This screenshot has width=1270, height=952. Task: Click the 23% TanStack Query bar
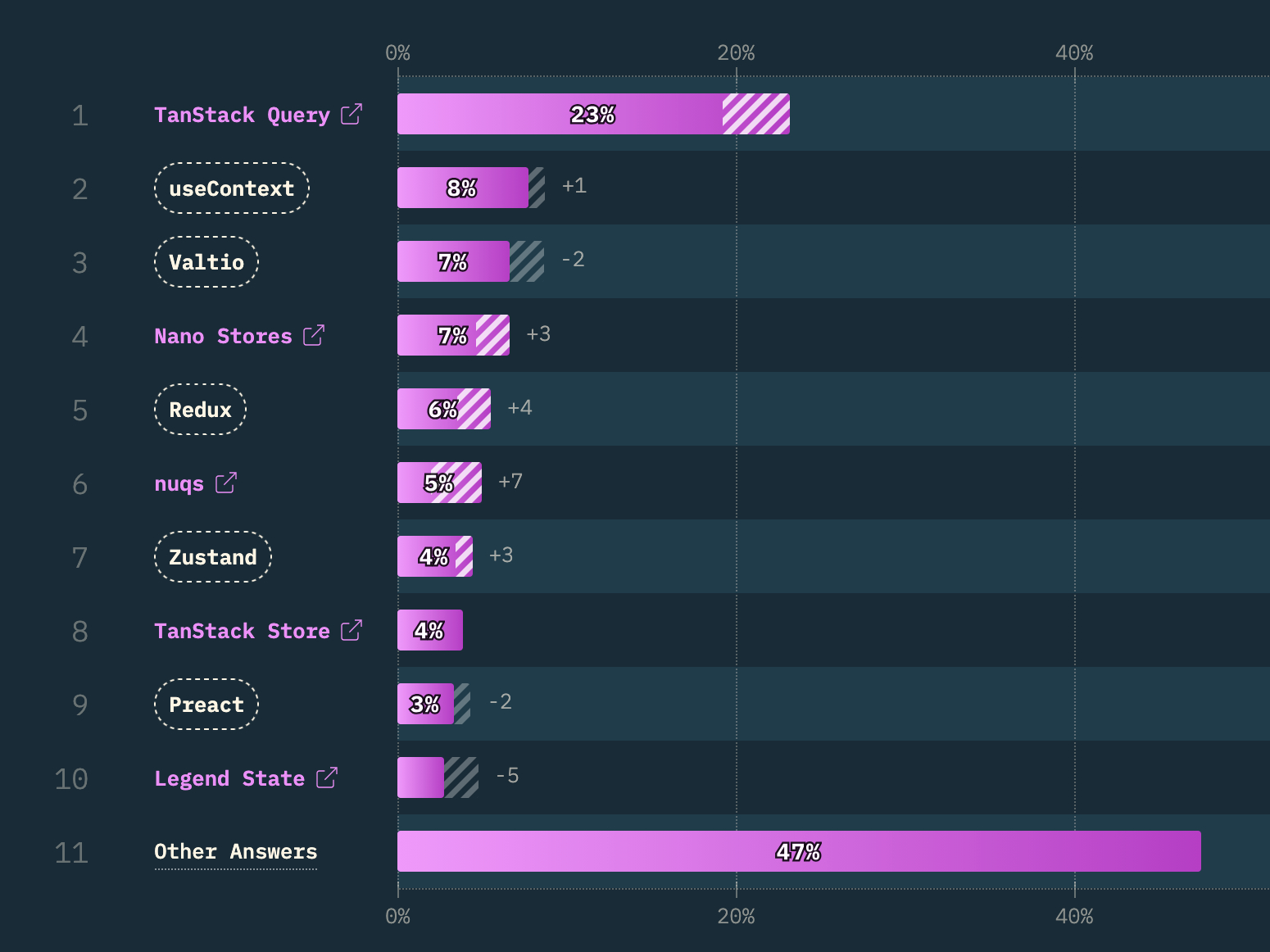coord(560,115)
